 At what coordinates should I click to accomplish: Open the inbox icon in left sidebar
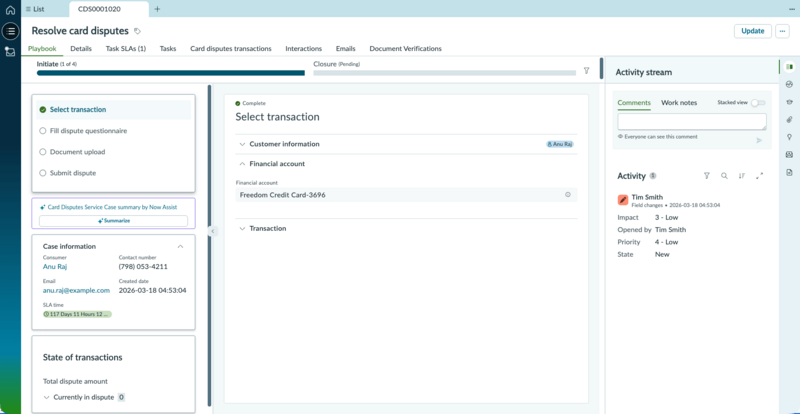coord(10,51)
